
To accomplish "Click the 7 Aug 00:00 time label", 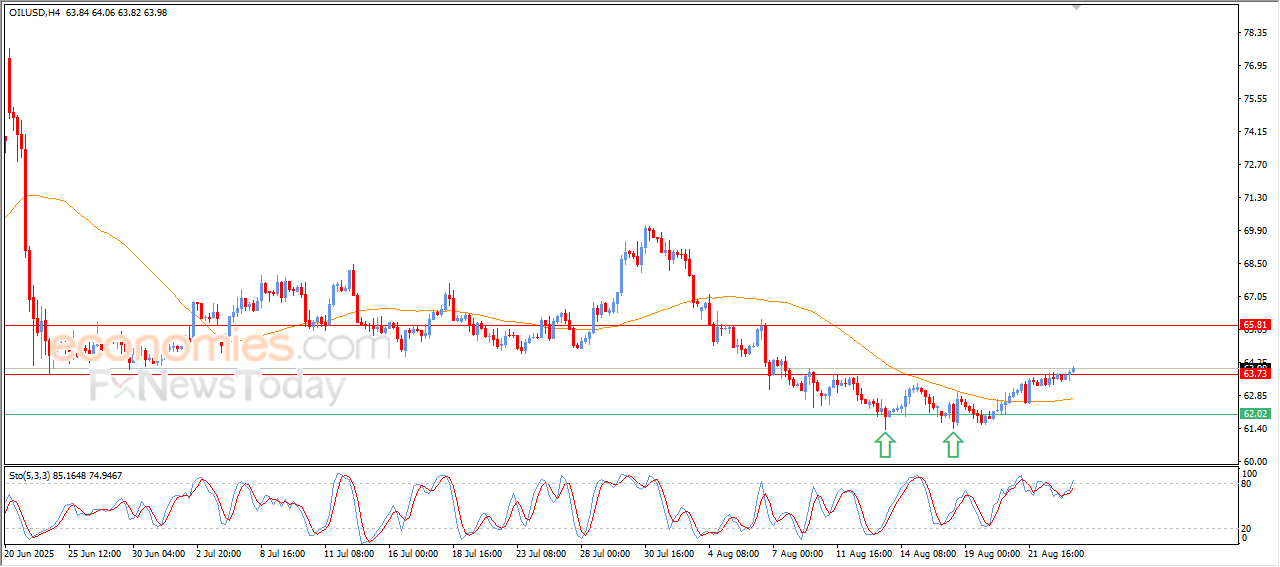I will click(x=797, y=553).
